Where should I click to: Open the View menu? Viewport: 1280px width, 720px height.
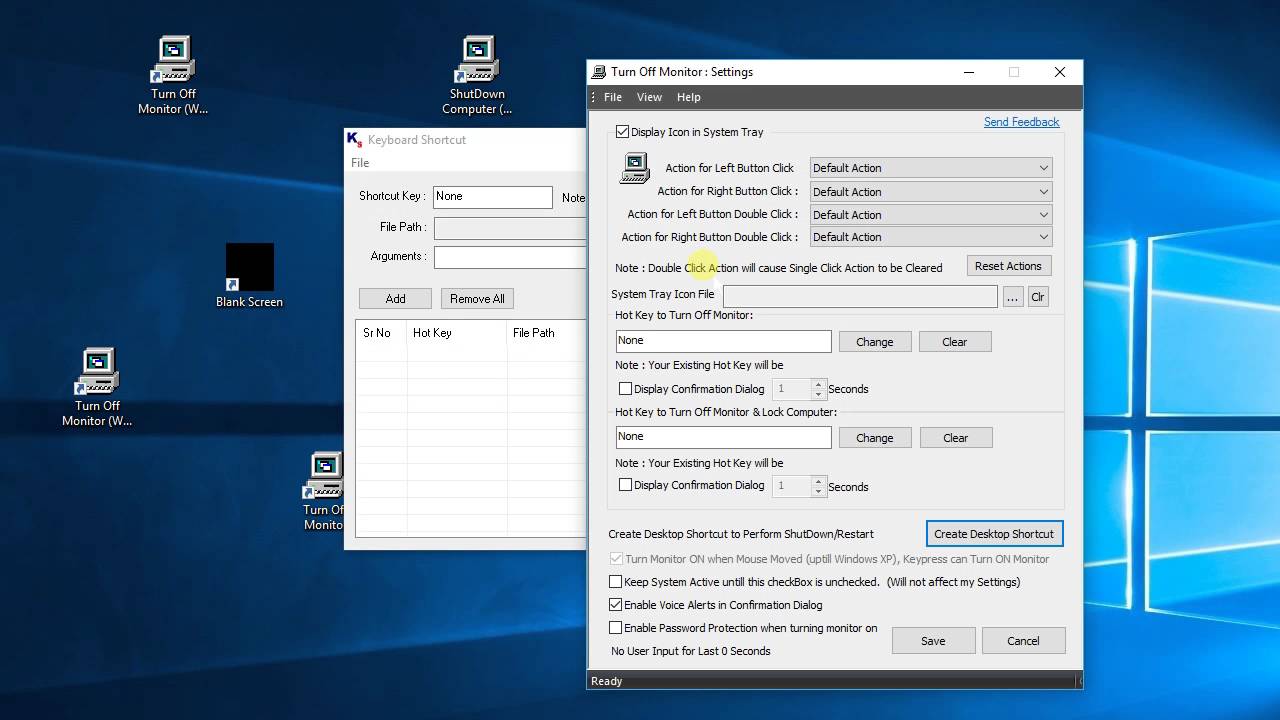(x=649, y=97)
